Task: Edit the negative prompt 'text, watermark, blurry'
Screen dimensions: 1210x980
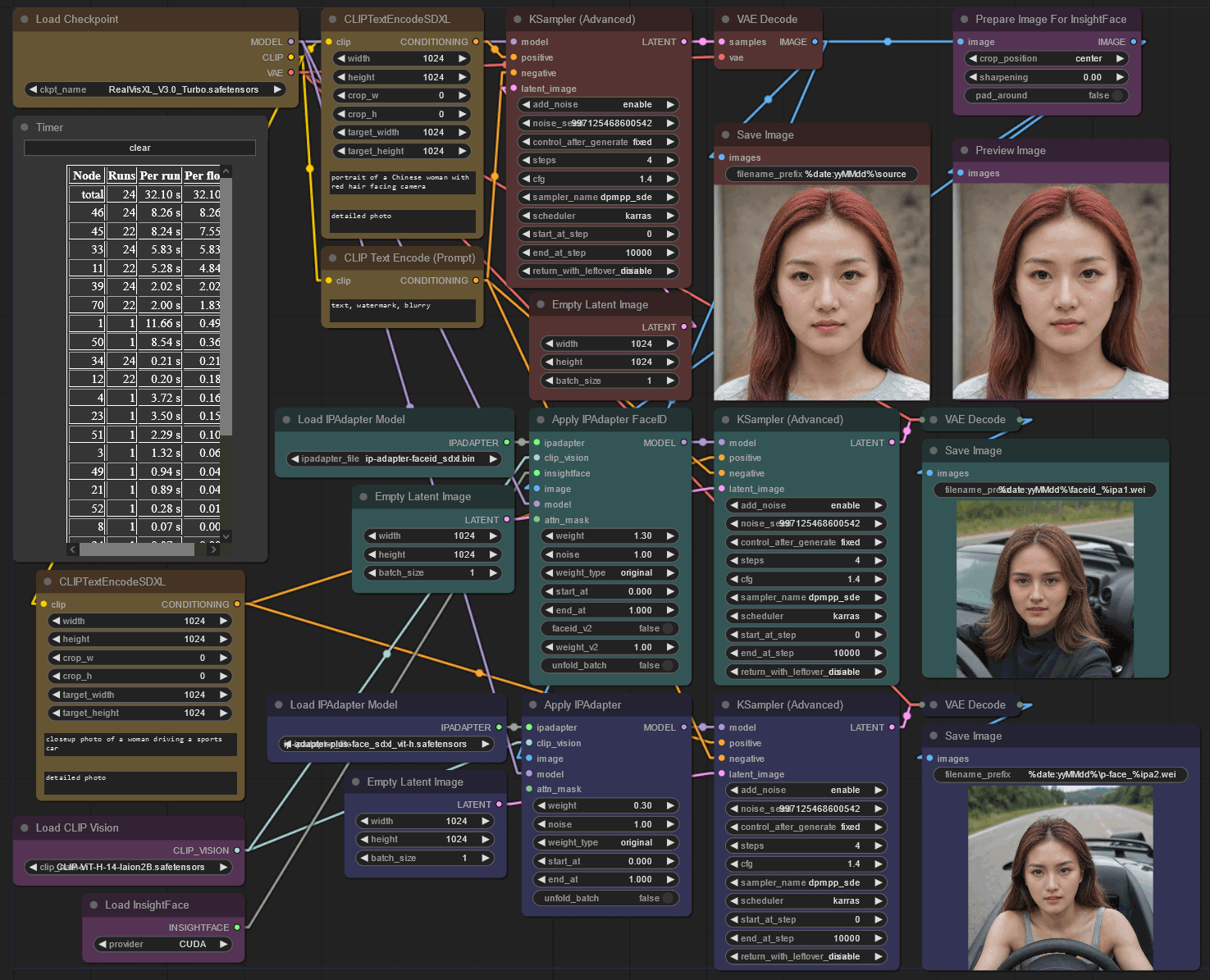Action: click(403, 311)
